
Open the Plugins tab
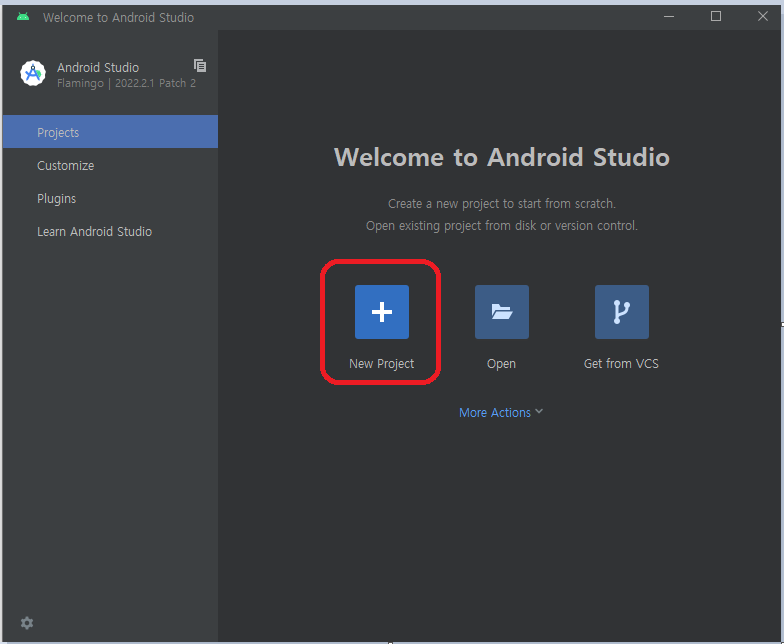(x=110, y=198)
